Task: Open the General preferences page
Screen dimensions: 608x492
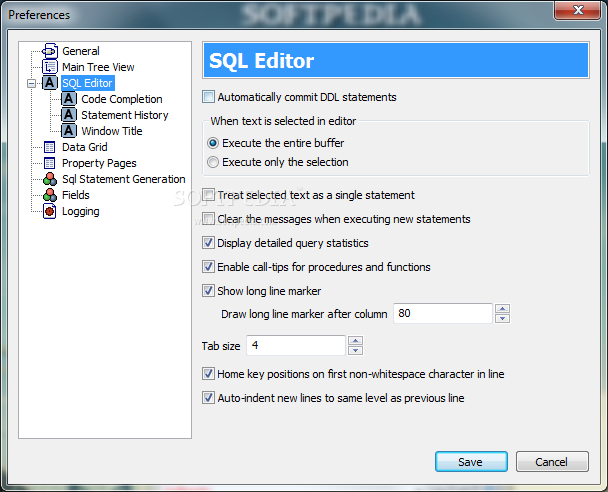Action: (x=81, y=51)
